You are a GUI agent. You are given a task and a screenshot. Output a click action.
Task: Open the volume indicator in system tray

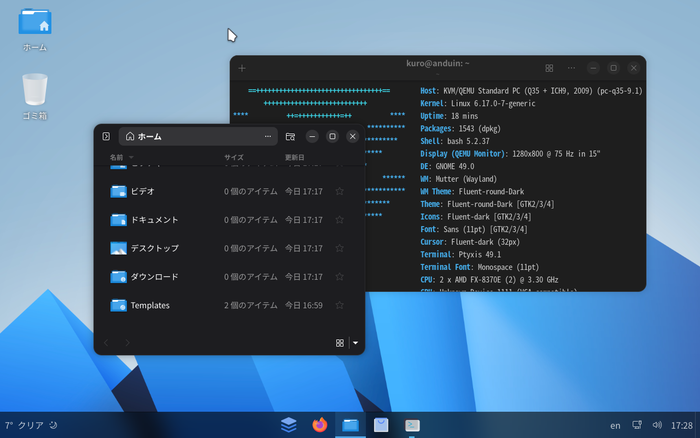pos(657,425)
